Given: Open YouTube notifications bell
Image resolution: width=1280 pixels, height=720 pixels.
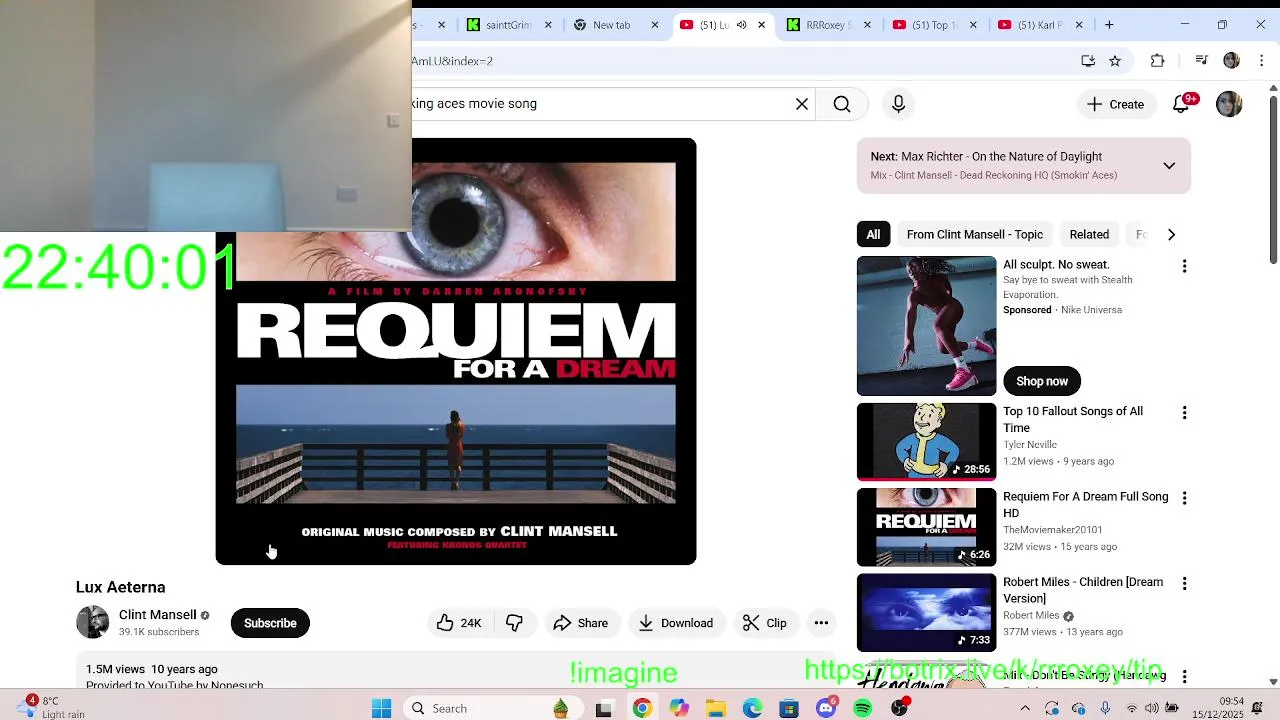Looking at the screenshot, I should 1181,104.
